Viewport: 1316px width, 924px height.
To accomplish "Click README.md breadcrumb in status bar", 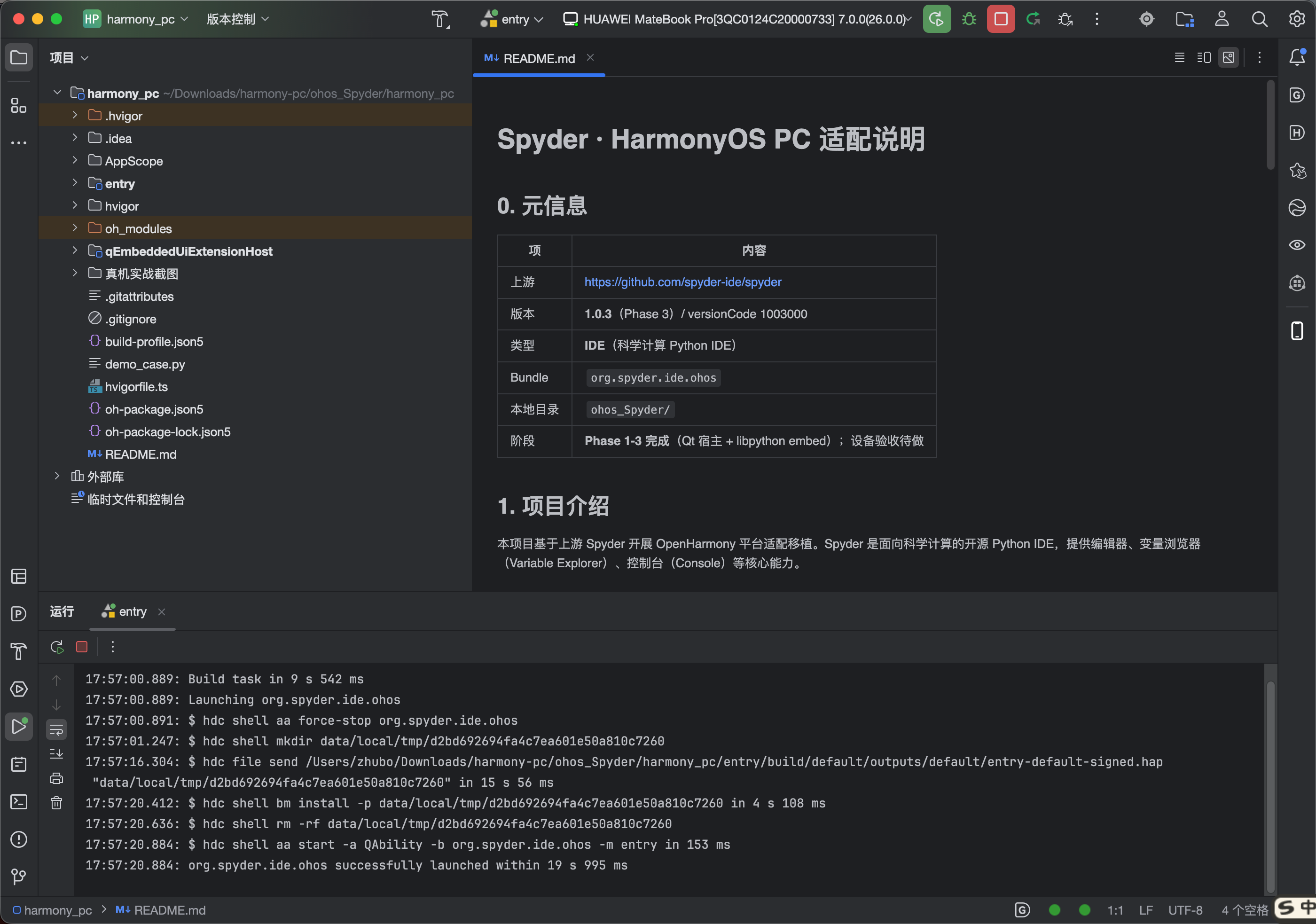I will coord(160,910).
